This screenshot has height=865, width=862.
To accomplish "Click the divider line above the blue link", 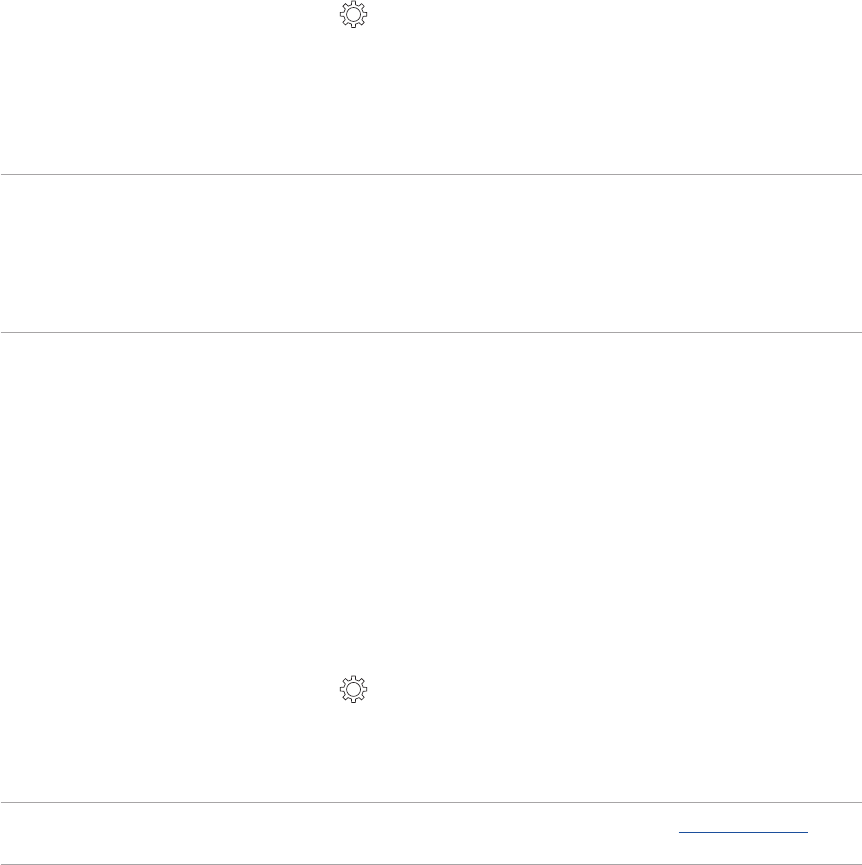I will coord(431,802).
